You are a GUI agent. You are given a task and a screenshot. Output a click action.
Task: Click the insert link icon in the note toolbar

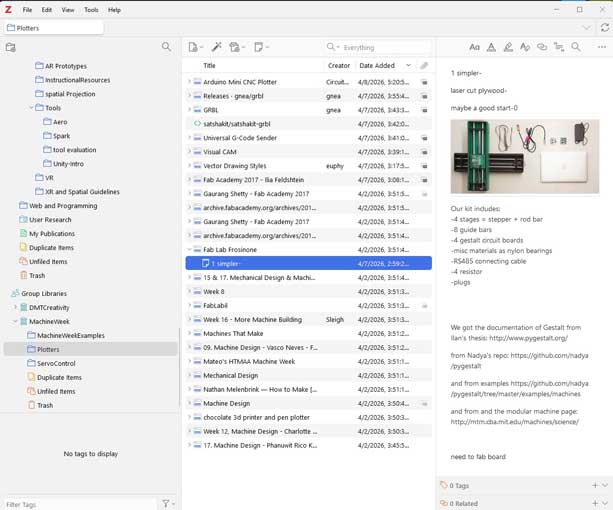coord(542,47)
